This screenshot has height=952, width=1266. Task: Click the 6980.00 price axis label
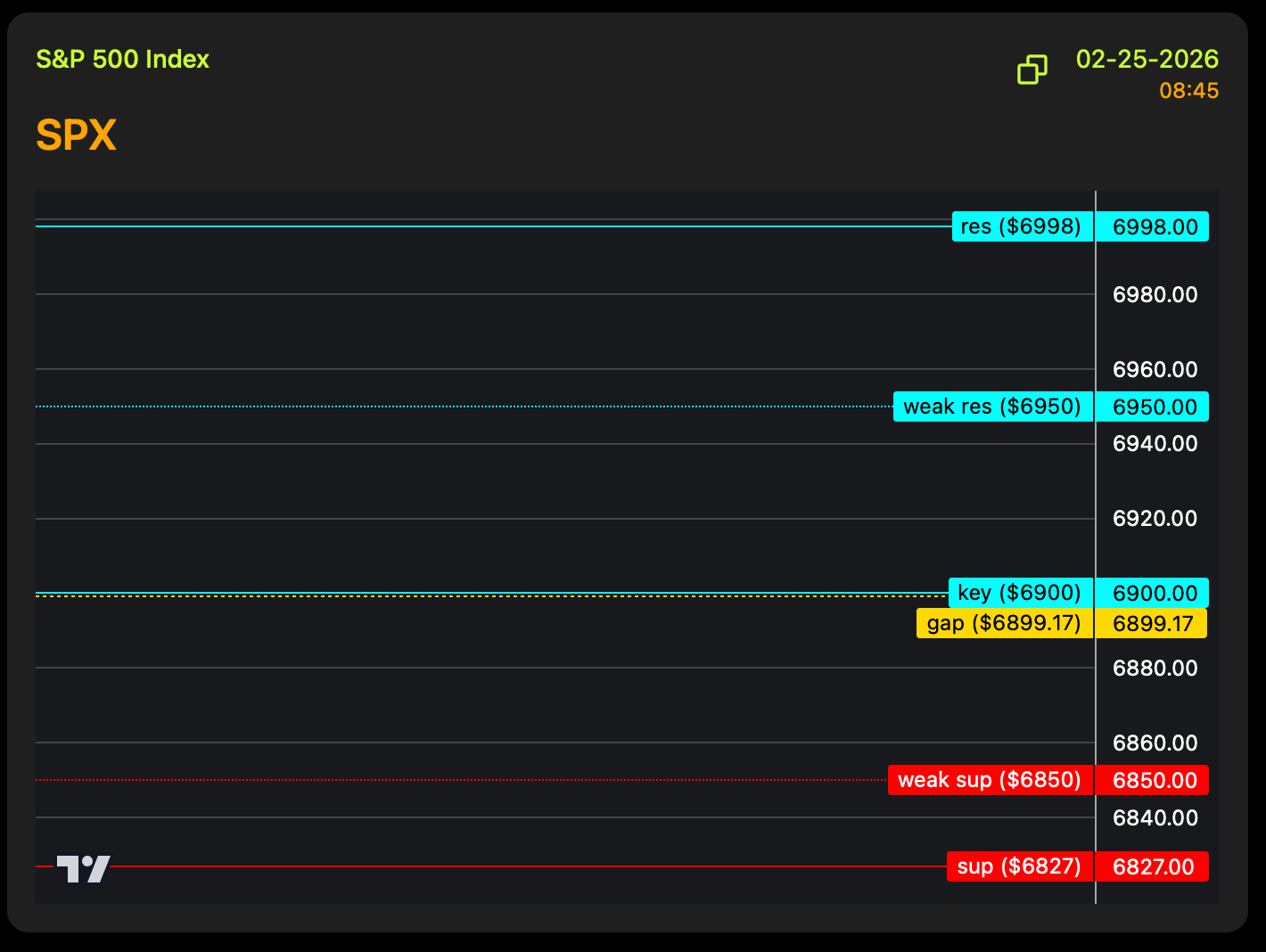pos(1155,295)
